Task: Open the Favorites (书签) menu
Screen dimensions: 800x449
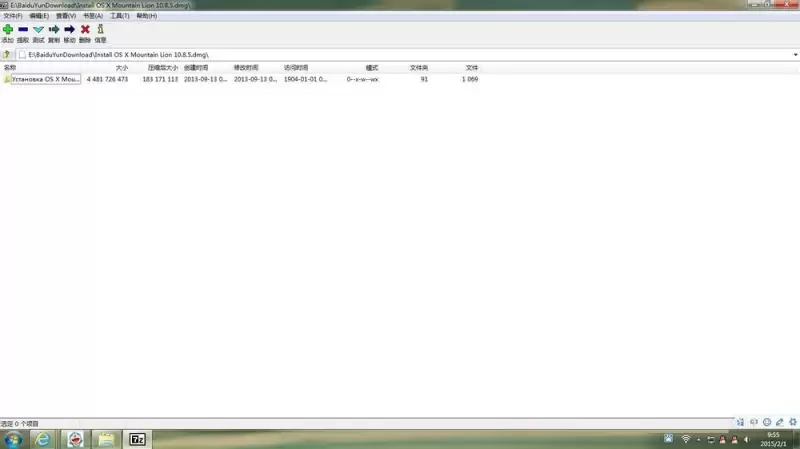Action: coord(93,16)
